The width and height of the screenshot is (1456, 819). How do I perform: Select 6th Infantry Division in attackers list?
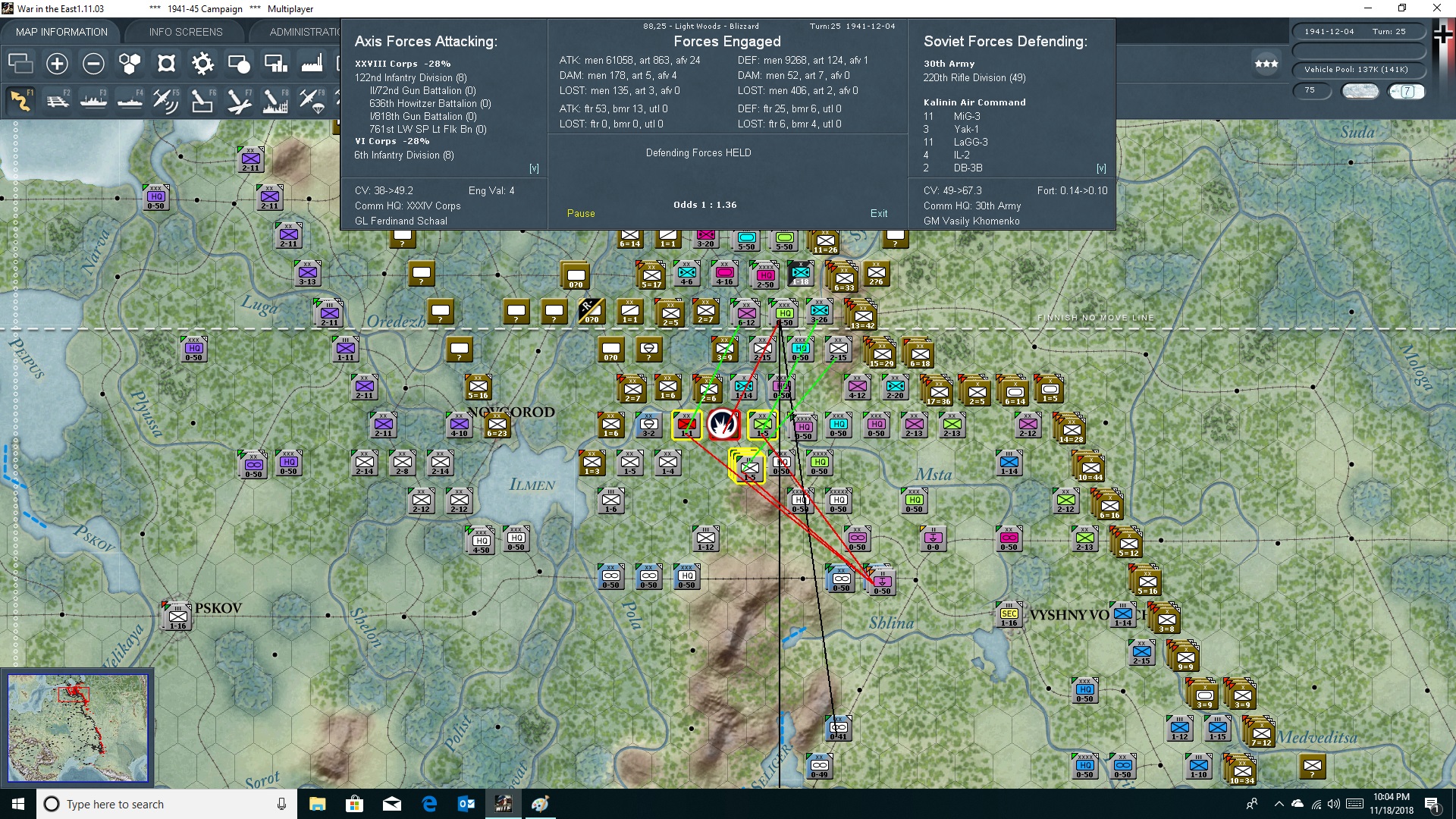pyautogui.click(x=404, y=155)
